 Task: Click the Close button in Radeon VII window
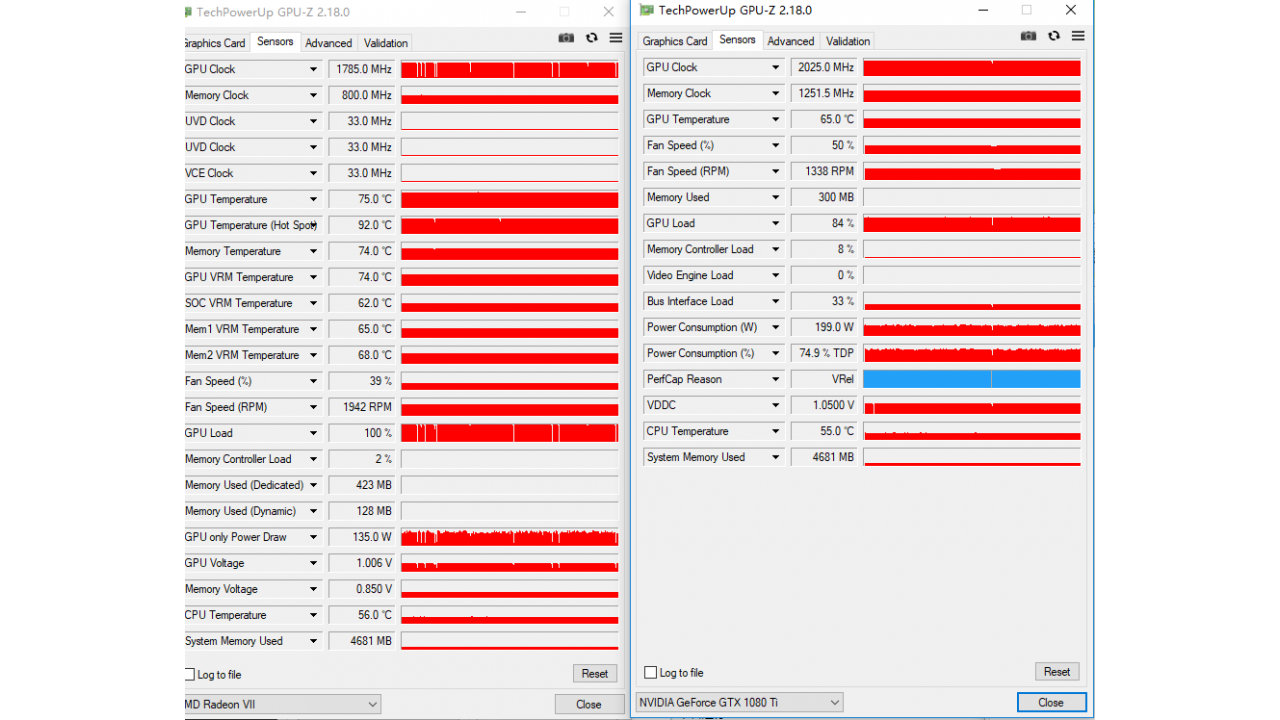[x=589, y=704]
